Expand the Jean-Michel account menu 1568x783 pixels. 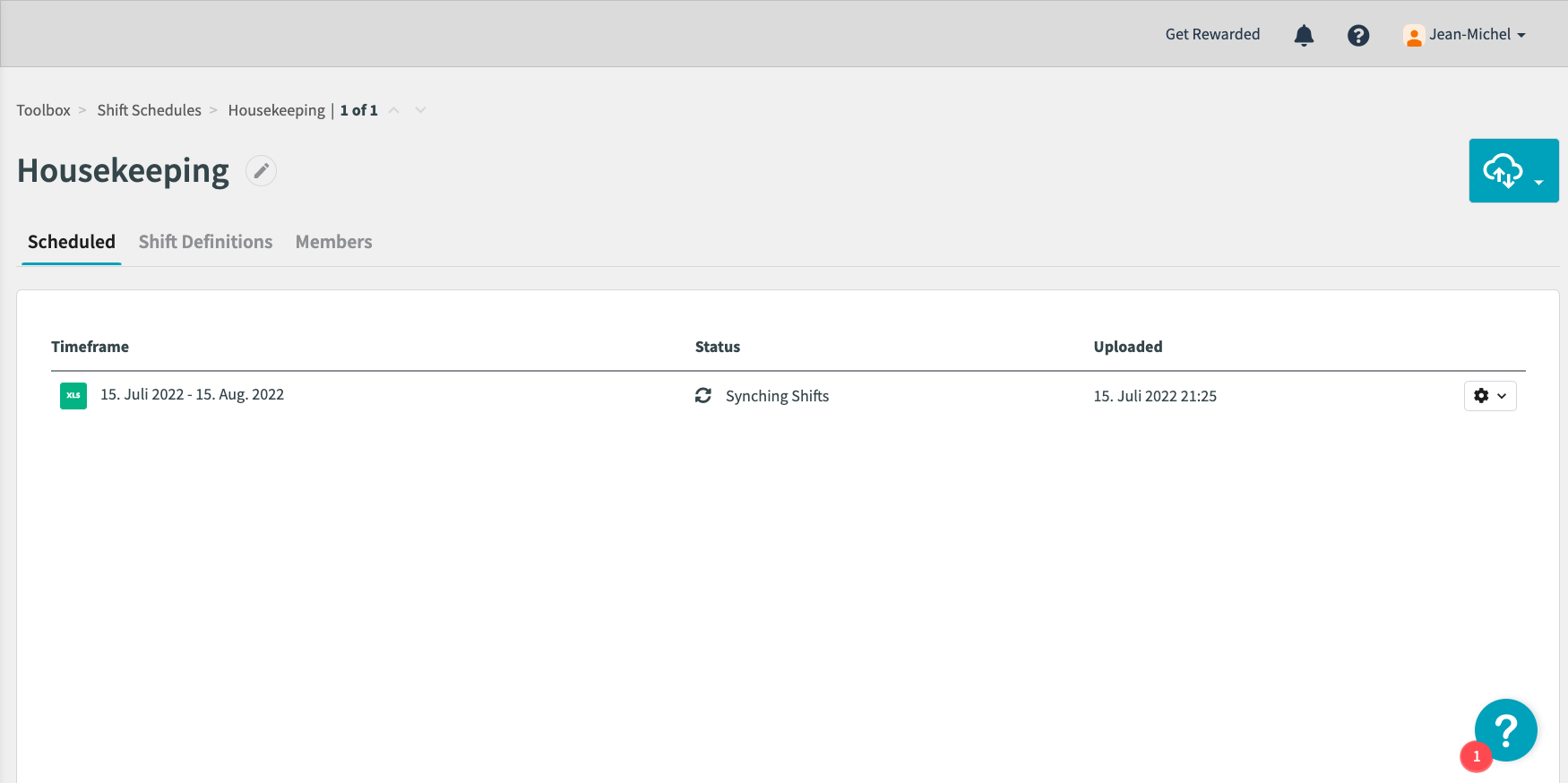(1477, 34)
